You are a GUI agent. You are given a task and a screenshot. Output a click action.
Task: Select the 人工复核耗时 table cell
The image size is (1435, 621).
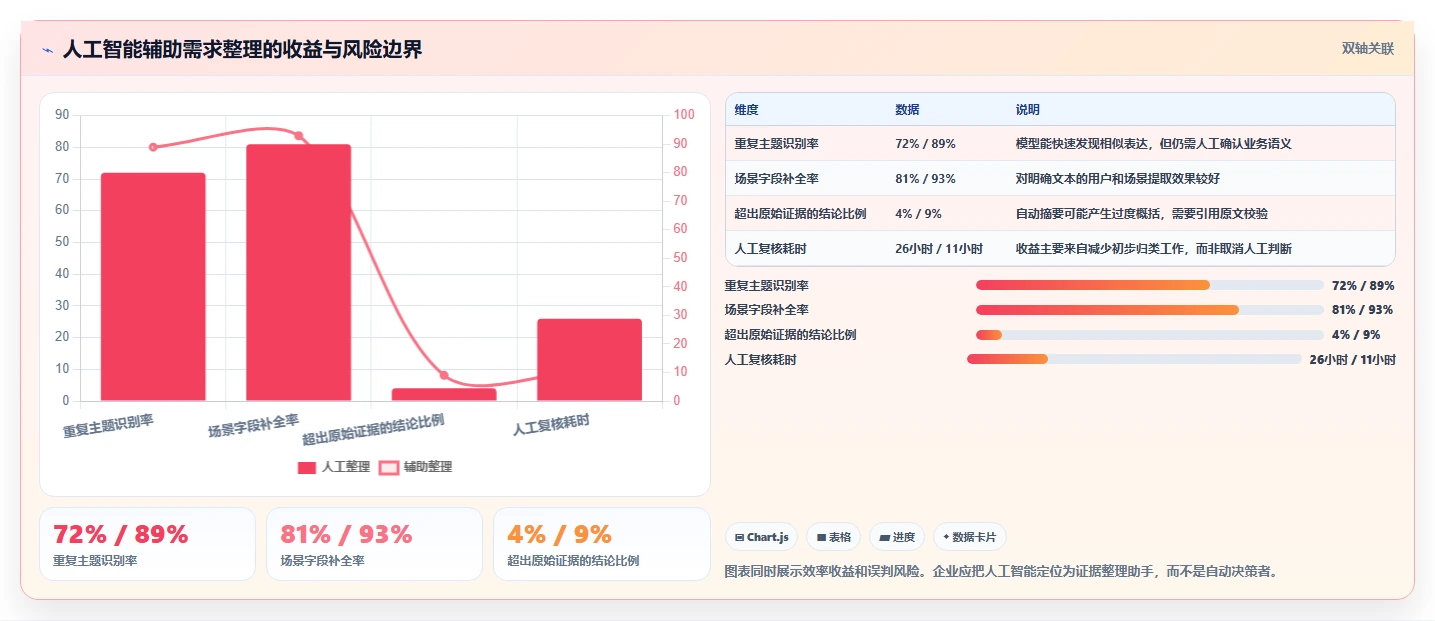[770, 249]
